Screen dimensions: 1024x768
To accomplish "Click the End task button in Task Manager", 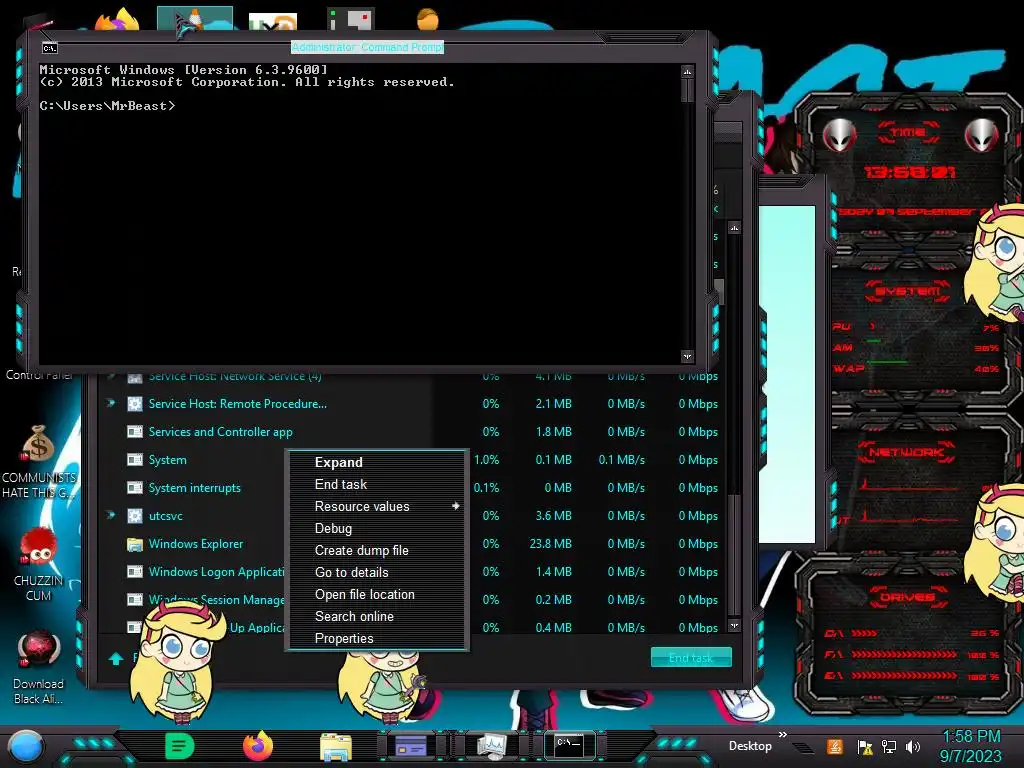I will pyautogui.click(x=691, y=658).
